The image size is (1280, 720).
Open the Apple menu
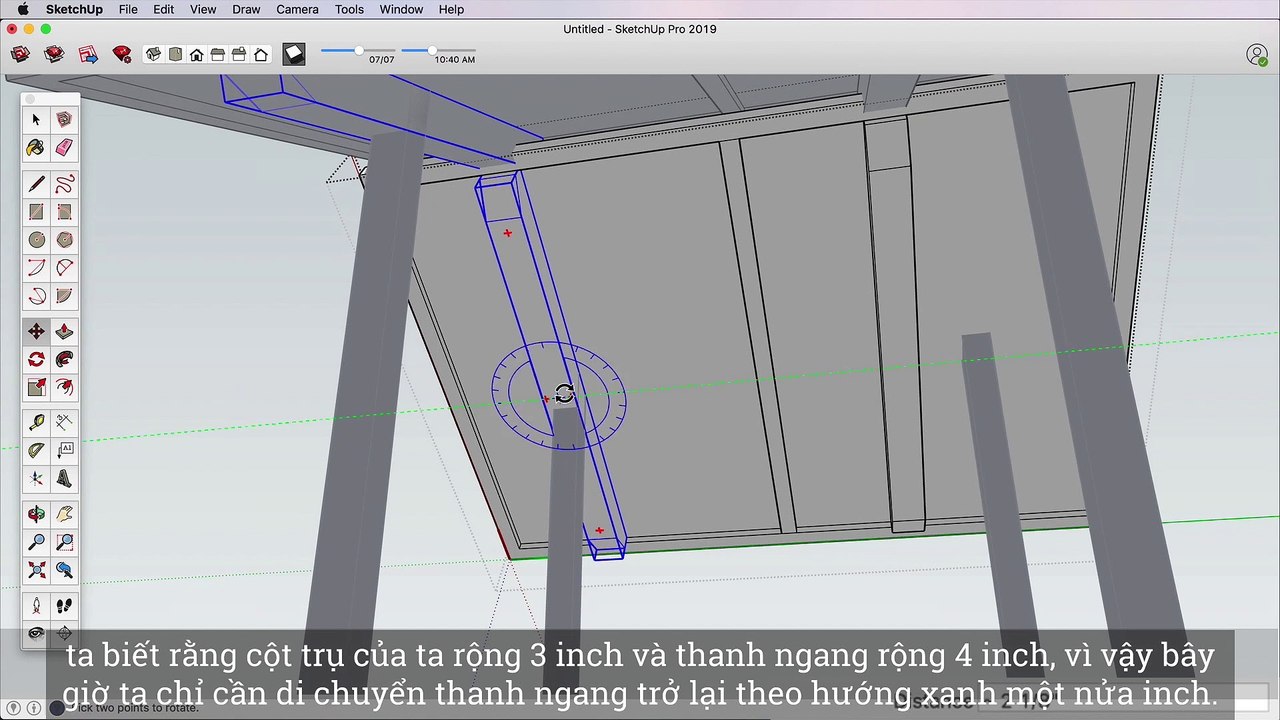pos(22,9)
